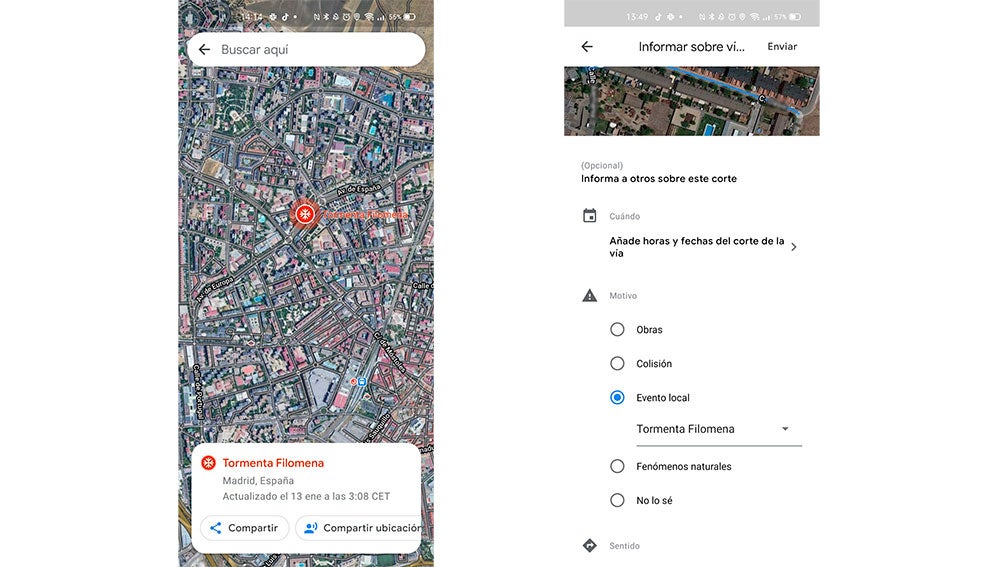Image resolution: width=1000 pixels, height=567 pixels.
Task: Tap the Av. de España street label
Action: 358,190
